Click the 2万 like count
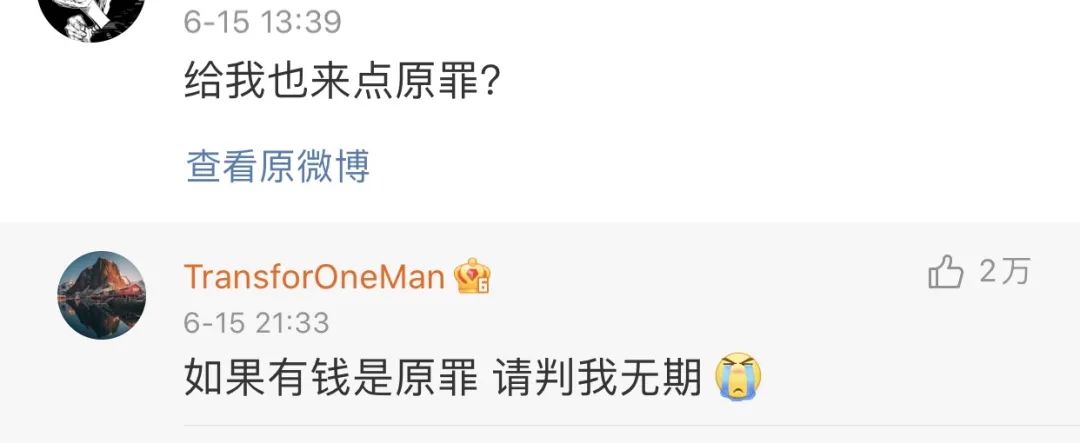This screenshot has width=1080, height=443. tap(1004, 271)
